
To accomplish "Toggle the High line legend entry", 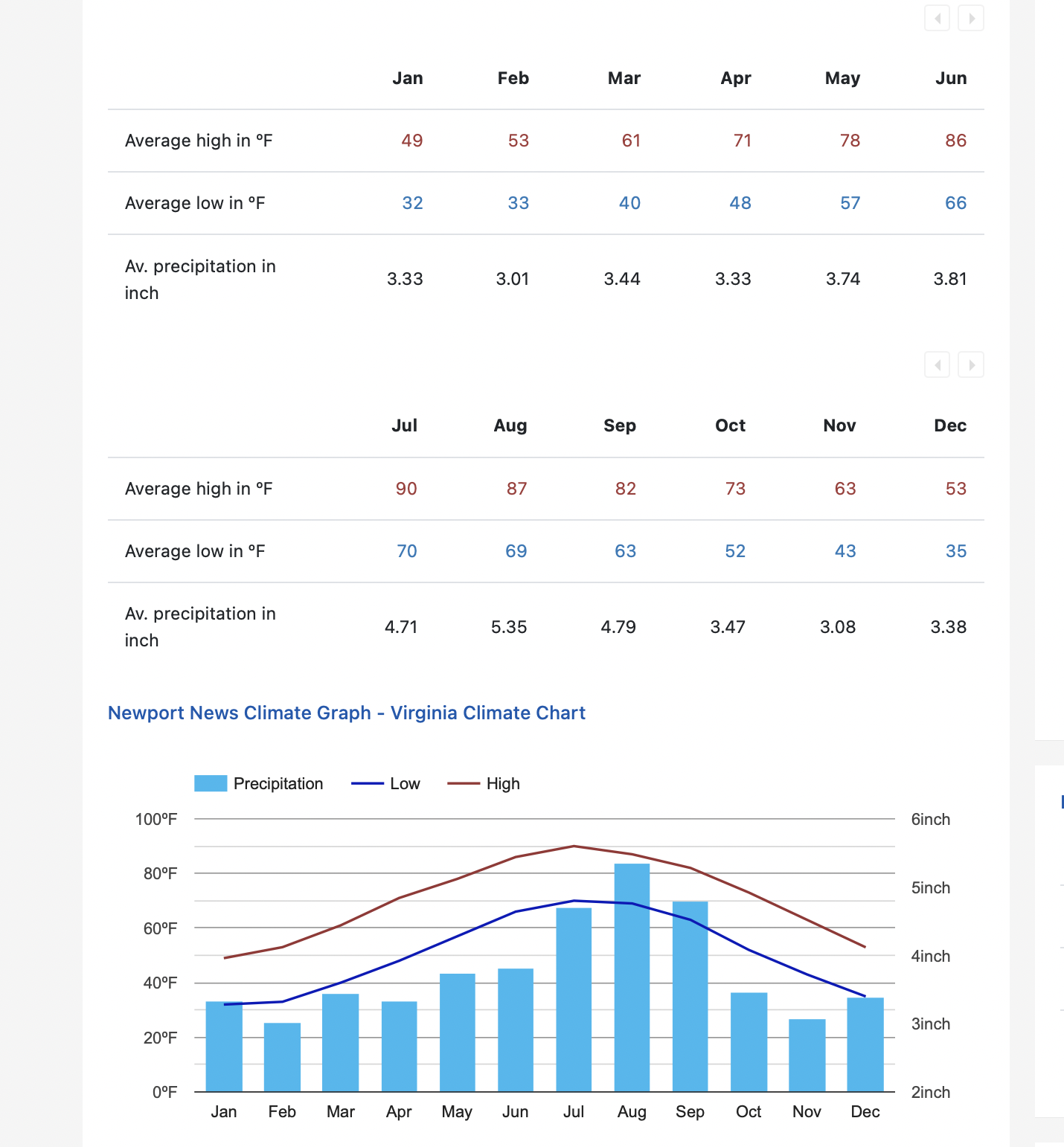I will tap(484, 783).
